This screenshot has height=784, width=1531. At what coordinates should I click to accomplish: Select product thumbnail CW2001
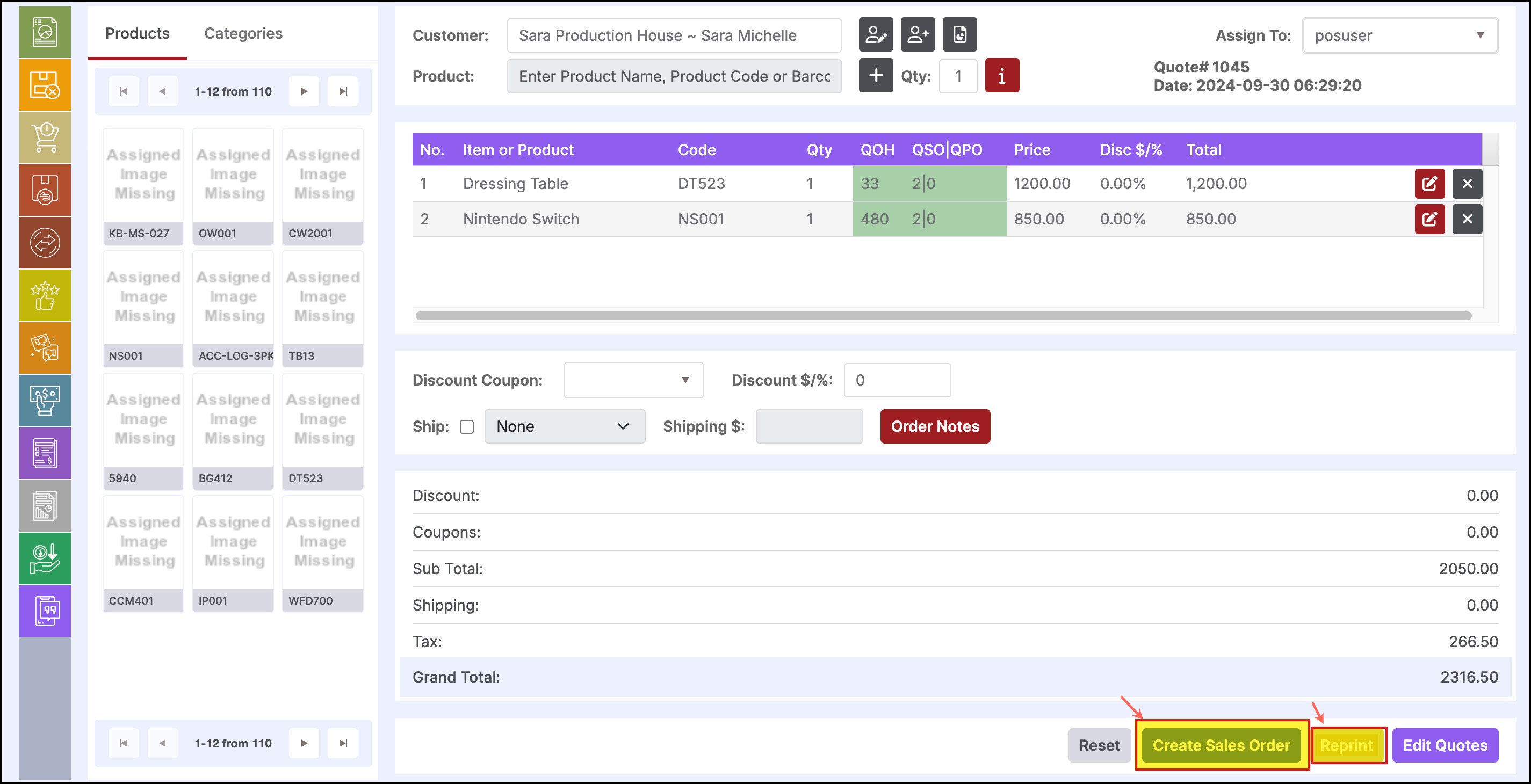point(323,186)
